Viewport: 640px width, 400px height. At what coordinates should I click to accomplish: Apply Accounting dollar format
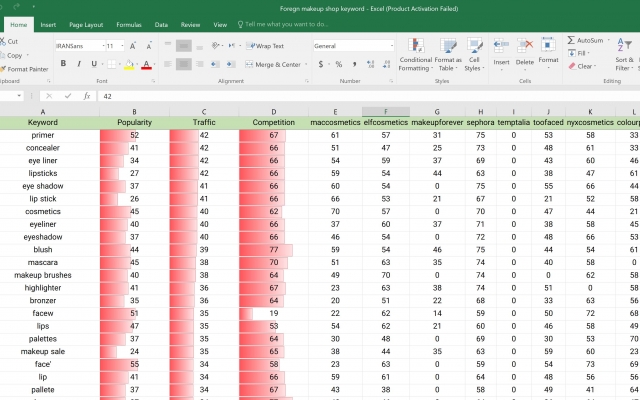click(x=321, y=64)
